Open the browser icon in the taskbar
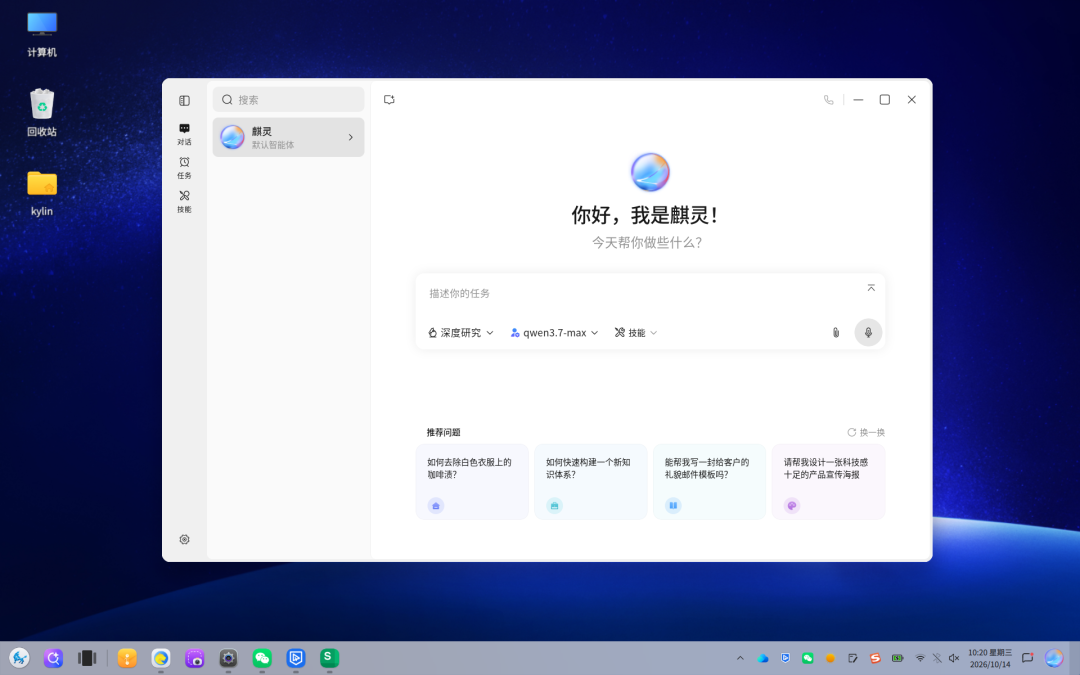Viewport: 1080px width, 675px height. point(160,658)
